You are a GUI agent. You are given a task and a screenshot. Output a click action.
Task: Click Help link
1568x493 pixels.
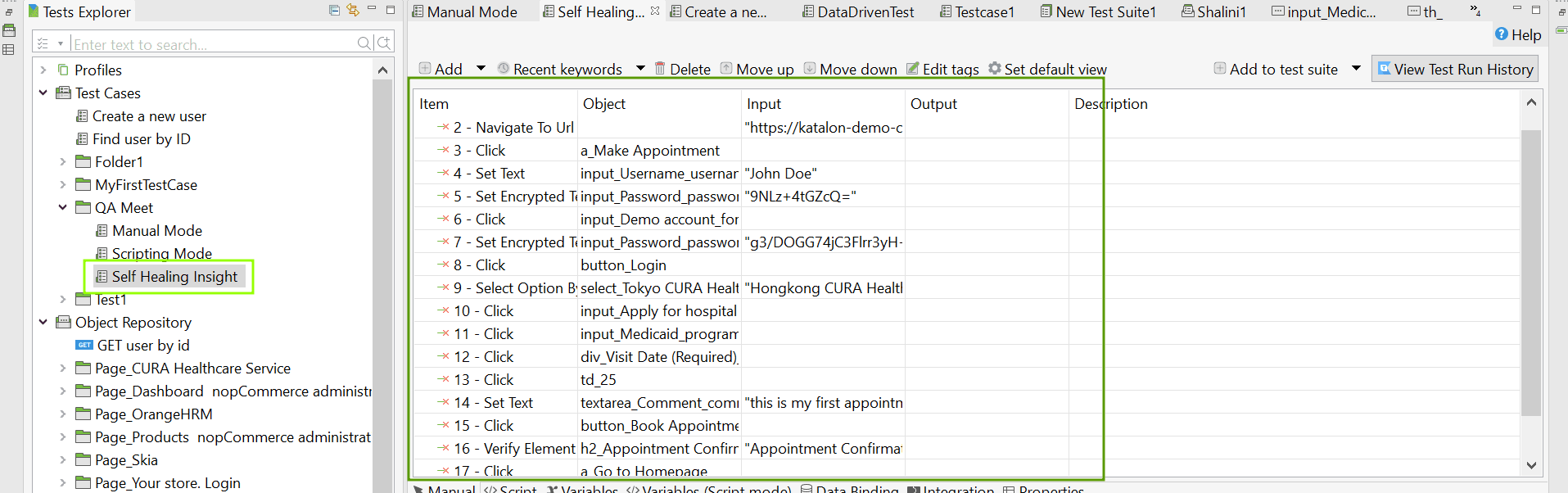[1526, 34]
